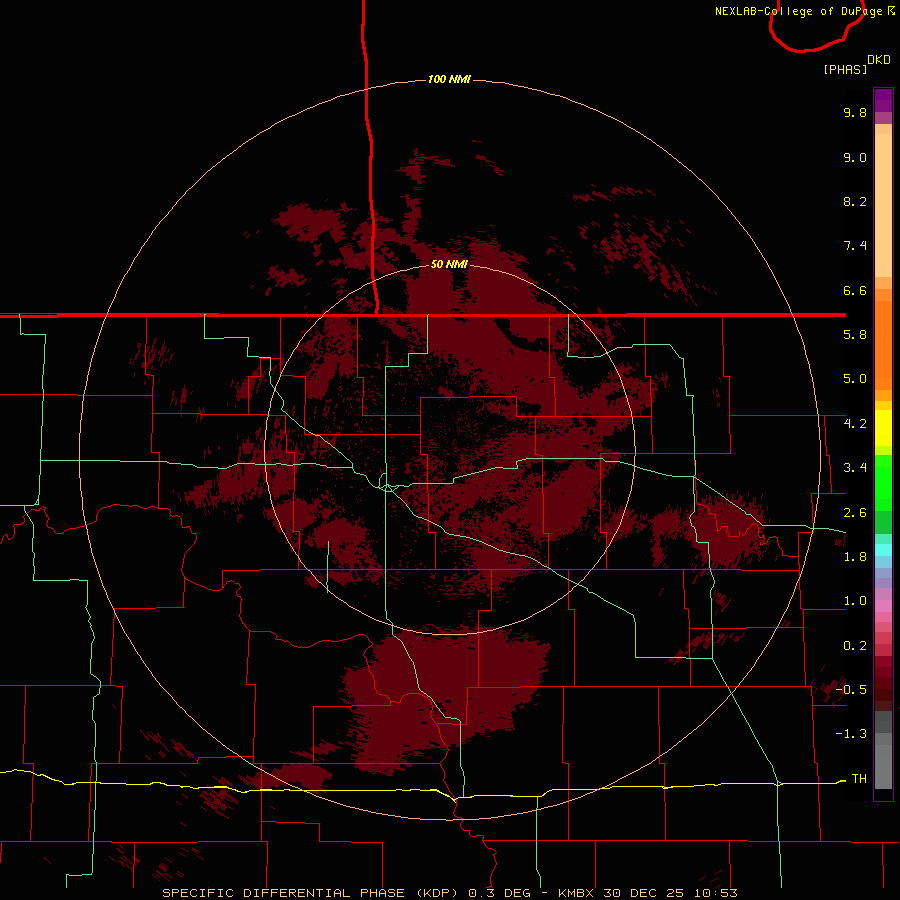This screenshot has height=900, width=900.
Task: Click the "100 NMI" range ring label
Action: pyautogui.click(x=449, y=79)
